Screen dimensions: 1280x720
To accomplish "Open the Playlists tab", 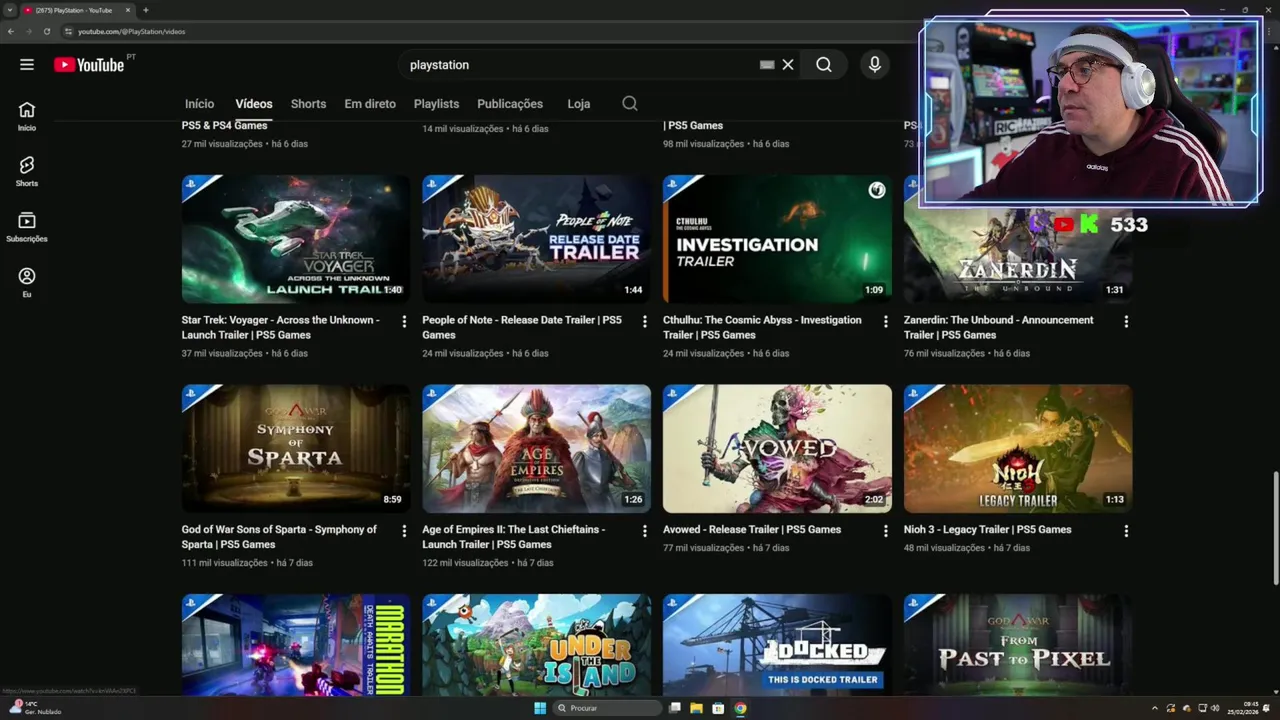I will [x=436, y=104].
